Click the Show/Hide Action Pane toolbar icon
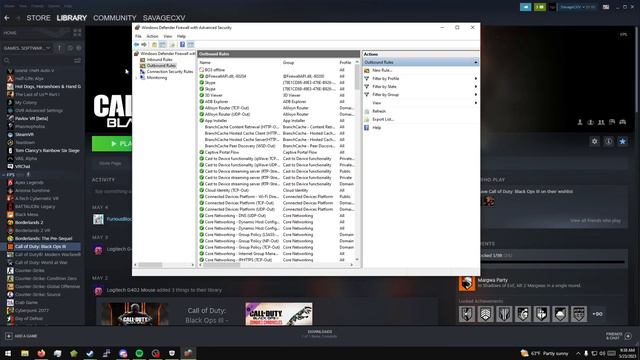 (x=190, y=44)
